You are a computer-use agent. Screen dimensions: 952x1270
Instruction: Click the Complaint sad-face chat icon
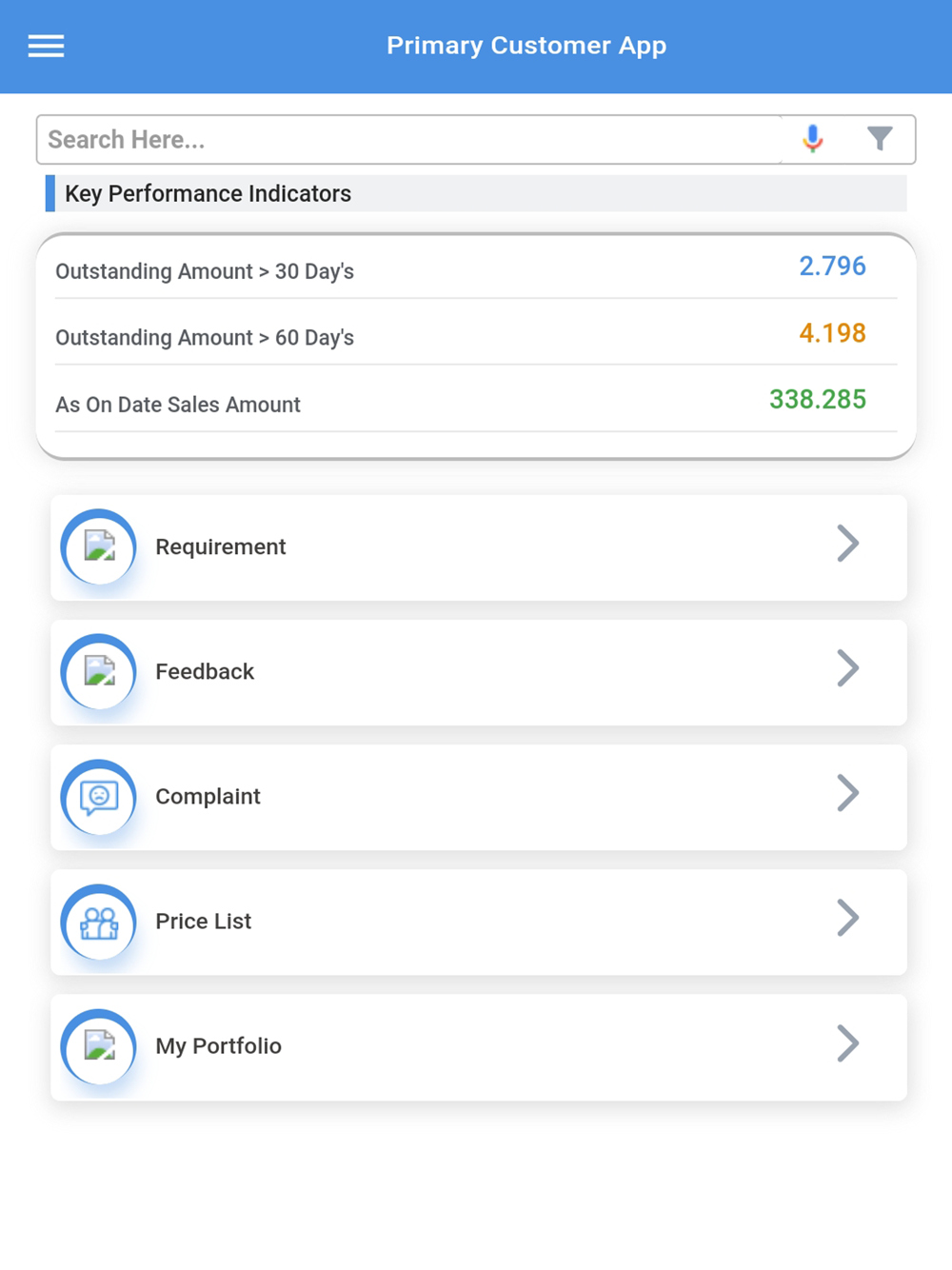[99, 797]
